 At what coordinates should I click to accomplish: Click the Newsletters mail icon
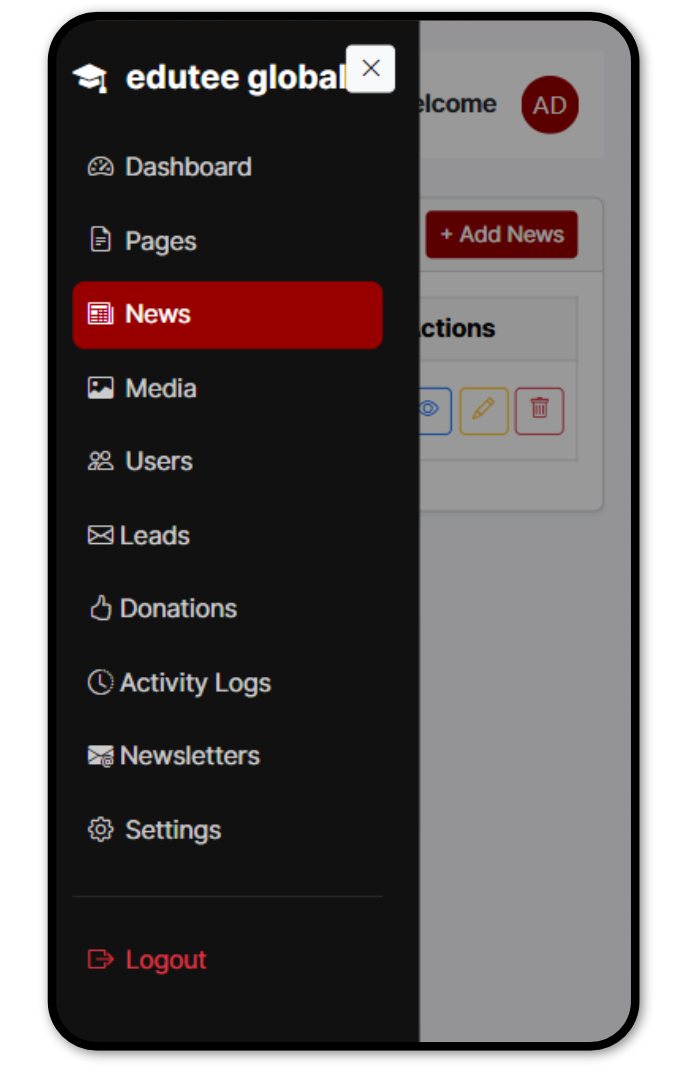pyautogui.click(x=100, y=756)
